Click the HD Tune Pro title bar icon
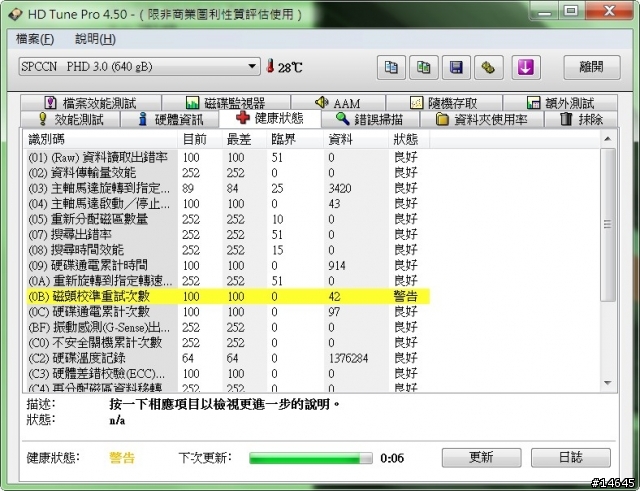Screen dimensions: 640x491 [x=16, y=14]
